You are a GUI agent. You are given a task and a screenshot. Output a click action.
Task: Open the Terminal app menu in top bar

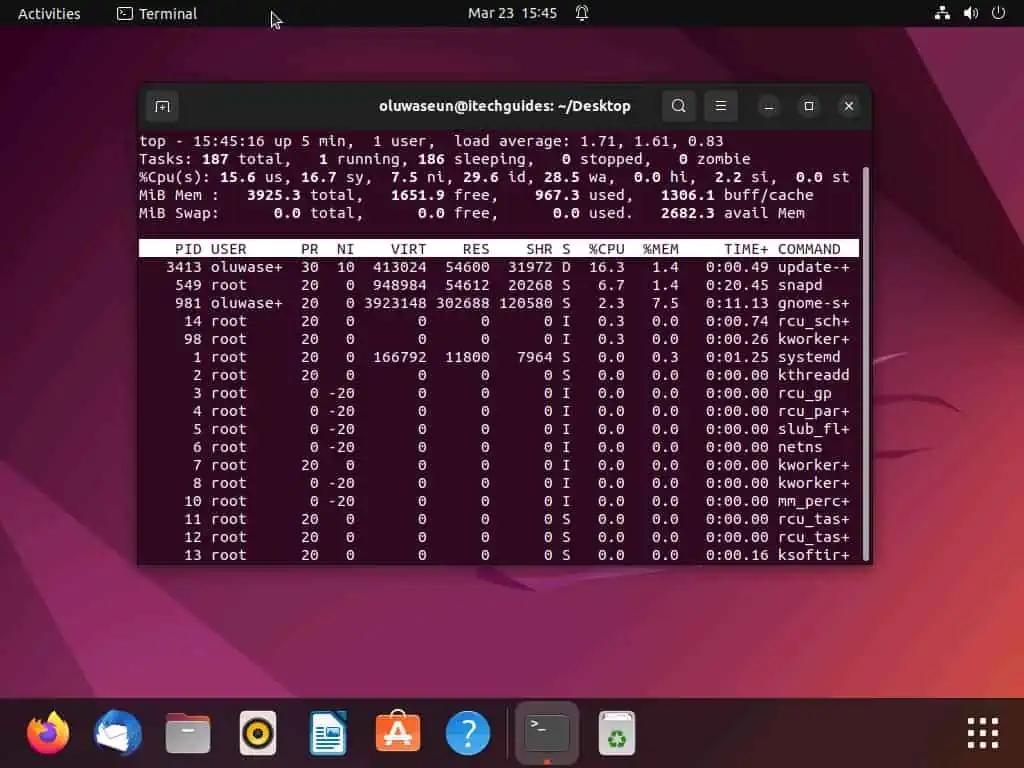coord(157,13)
